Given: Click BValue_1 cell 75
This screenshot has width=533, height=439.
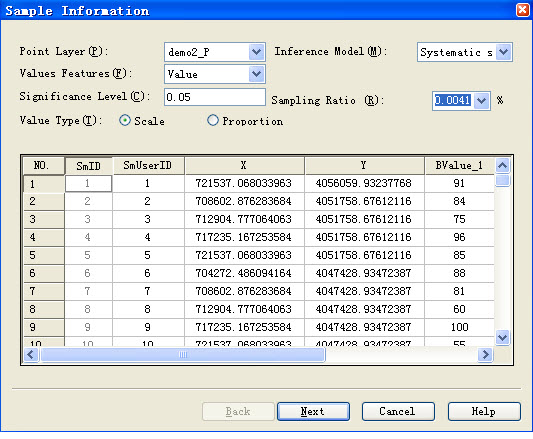Looking at the screenshot, I should pos(460,219).
